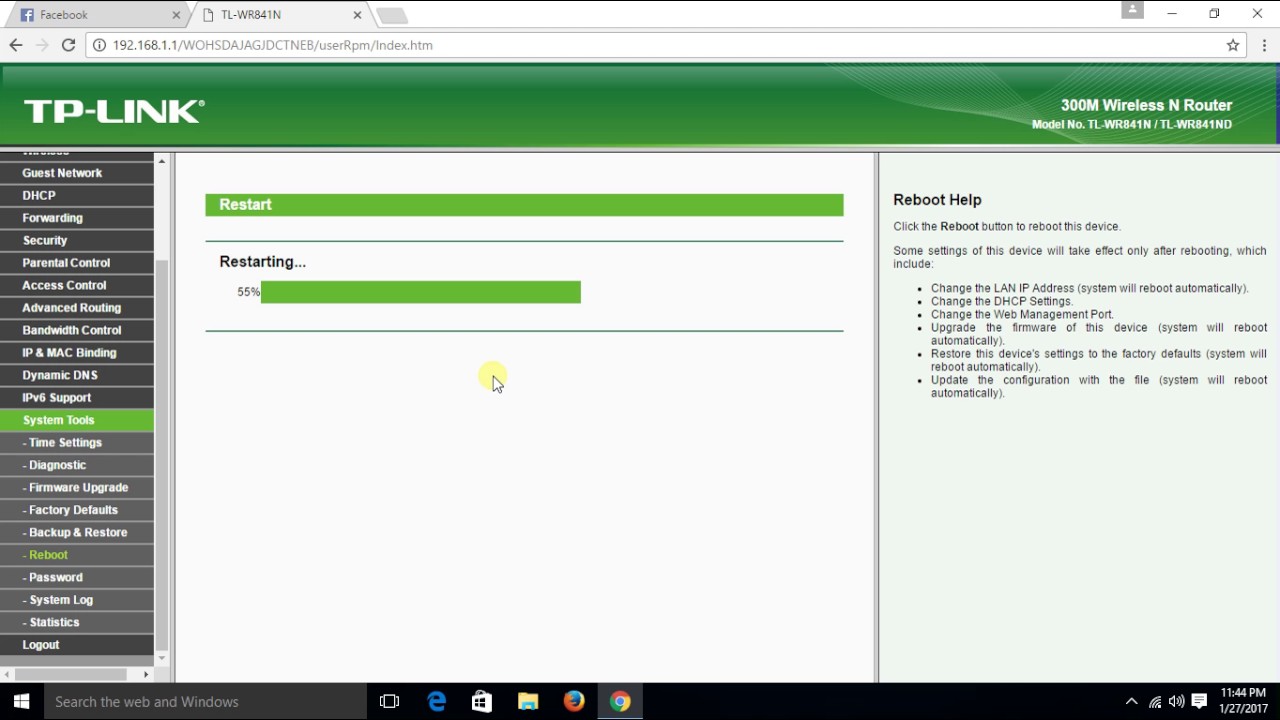Open the Security menu
The width and height of the screenshot is (1280, 720).
point(77,240)
